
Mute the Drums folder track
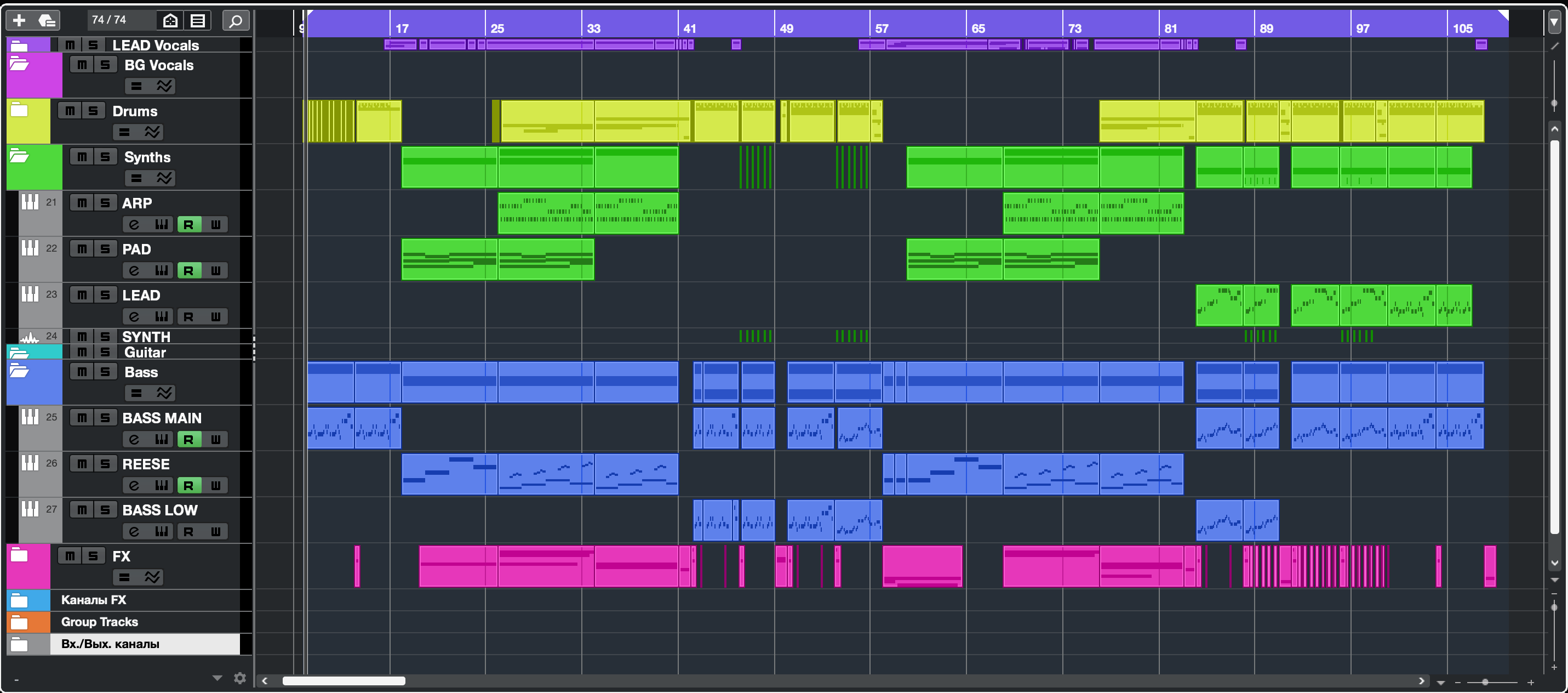click(70, 111)
